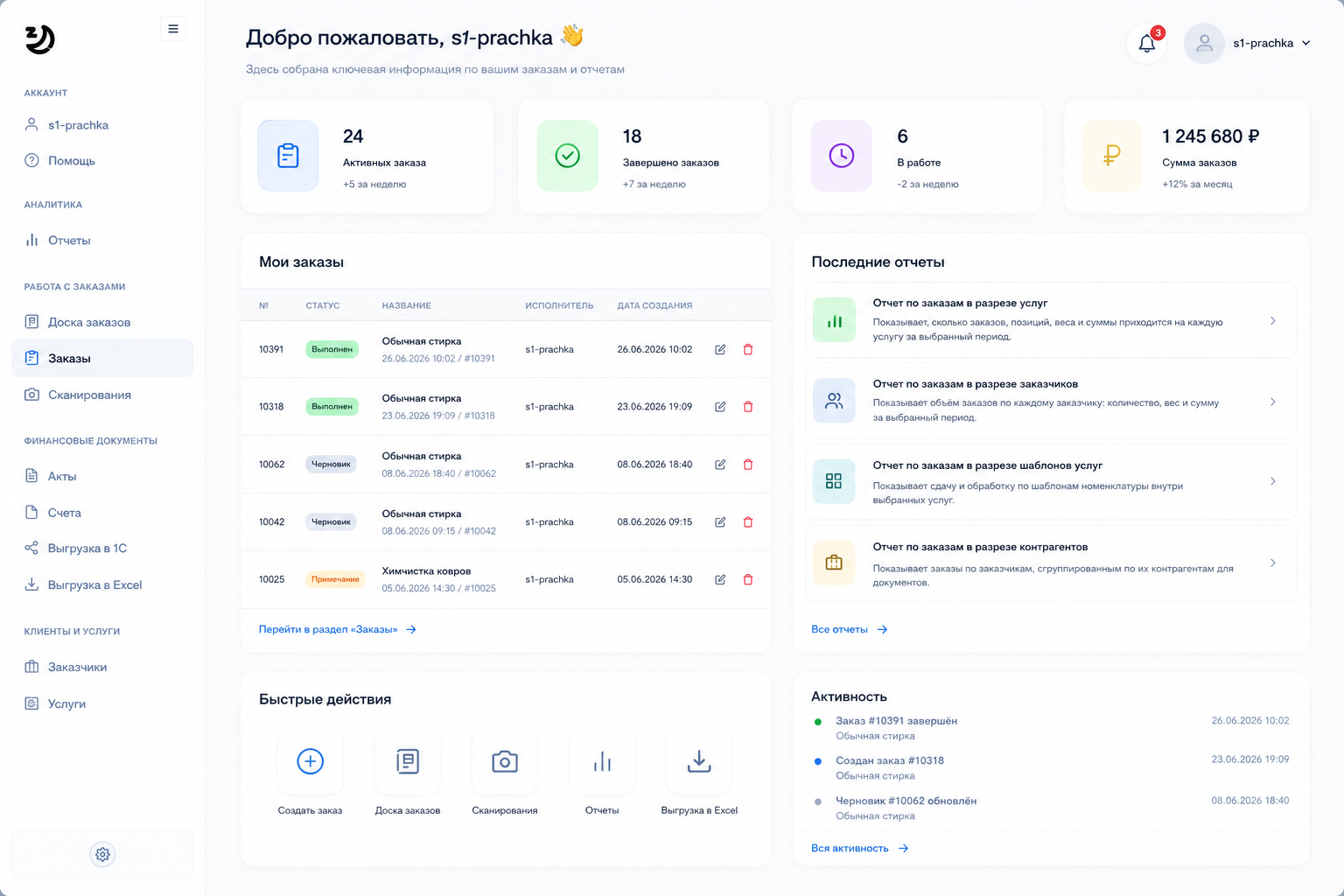Click the clock icon of В работе card
Viewport: 1344px width, 896px height.
[842, 156]
